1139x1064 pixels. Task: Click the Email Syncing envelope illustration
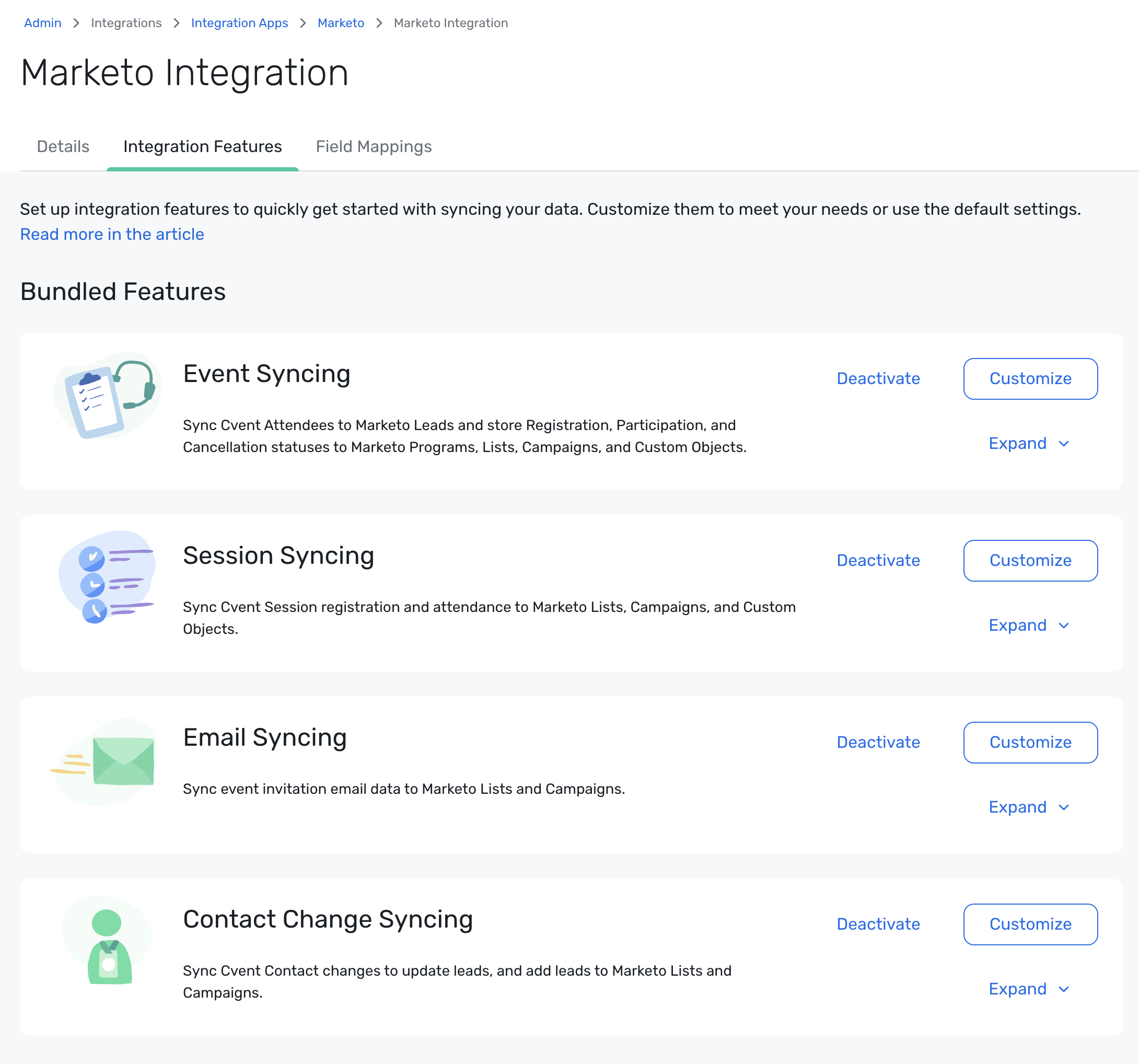coord(103,762)
